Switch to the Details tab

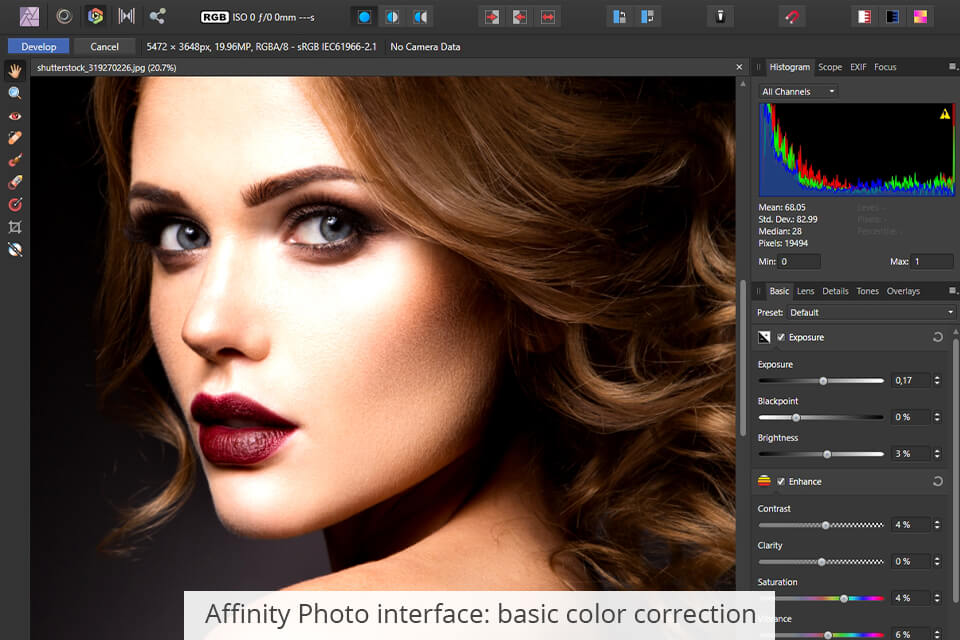835,292
